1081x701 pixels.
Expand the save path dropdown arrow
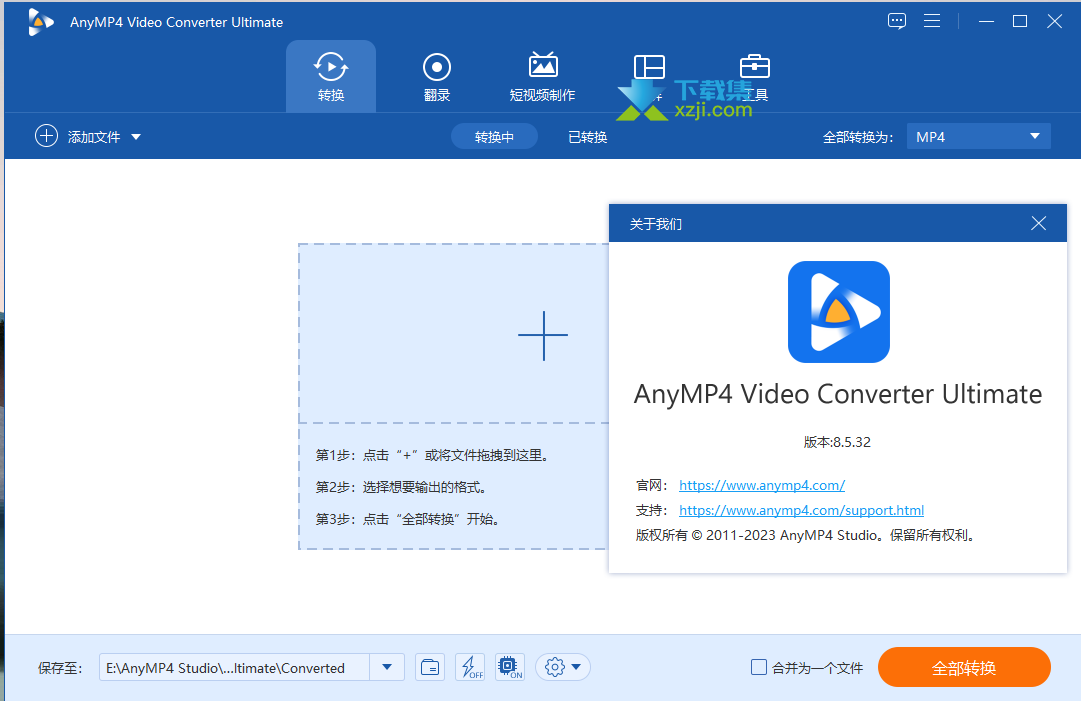pyautogui.click(x=387, y=667)
